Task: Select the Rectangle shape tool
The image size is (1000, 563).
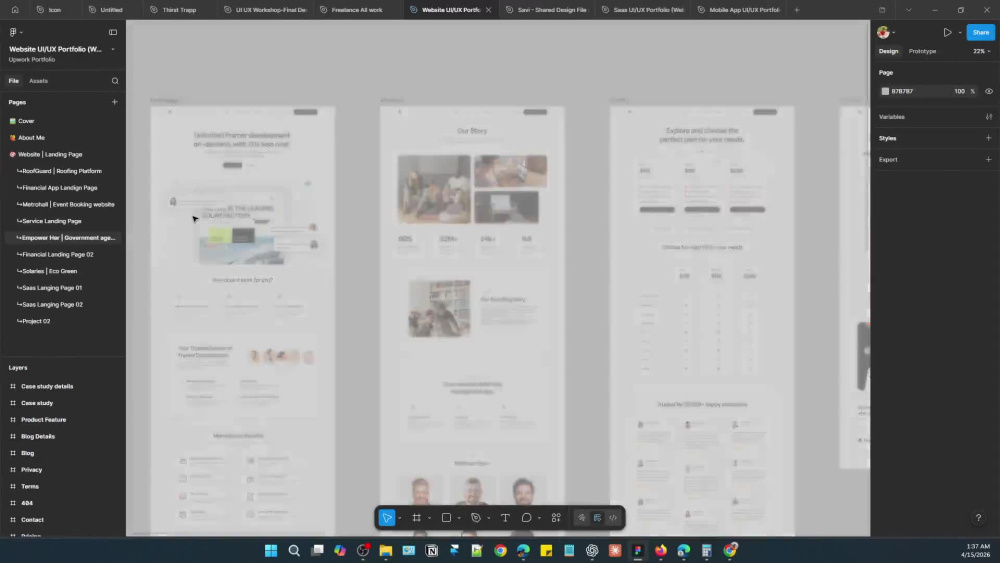Action: click(446, 518)
